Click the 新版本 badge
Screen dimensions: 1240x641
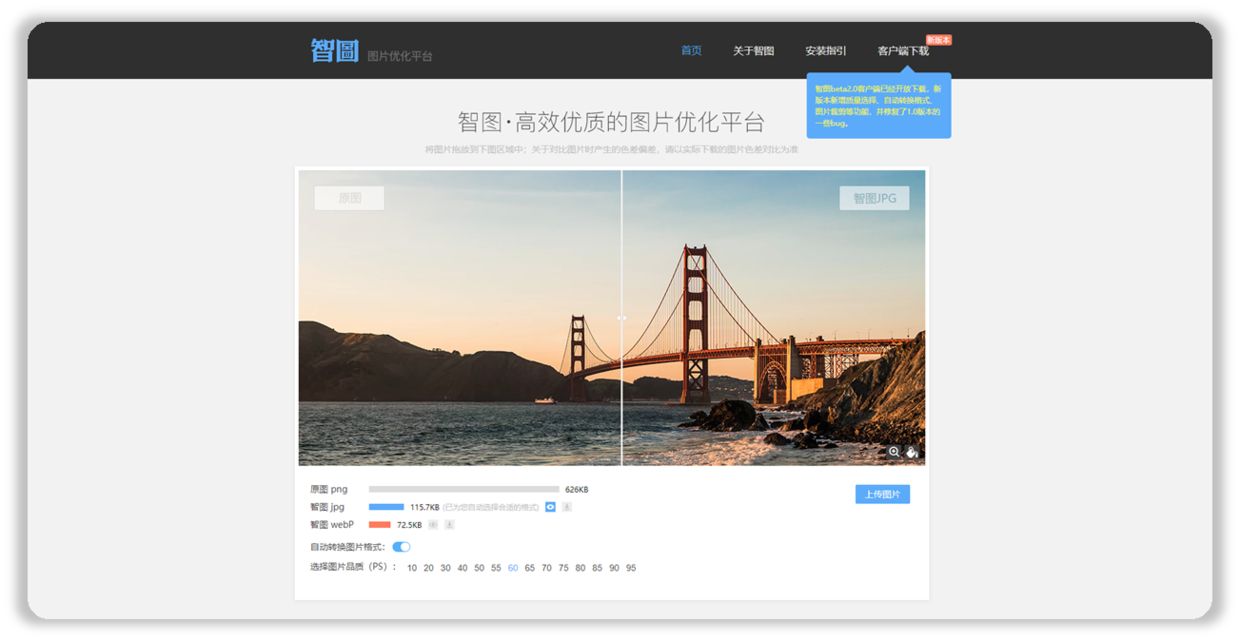pyautogui.click(x=939, y=40)
